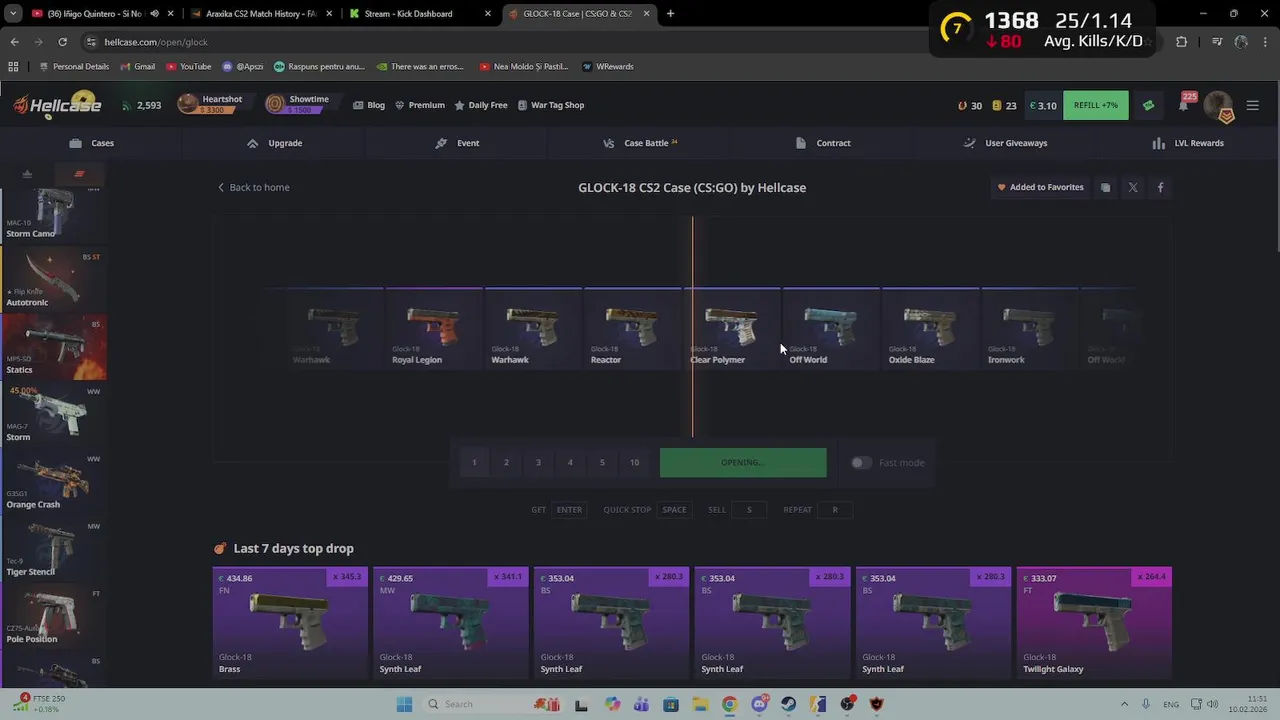
Task: Switch live feed to top drops crown icon
Action: click(x=27, y=174)
